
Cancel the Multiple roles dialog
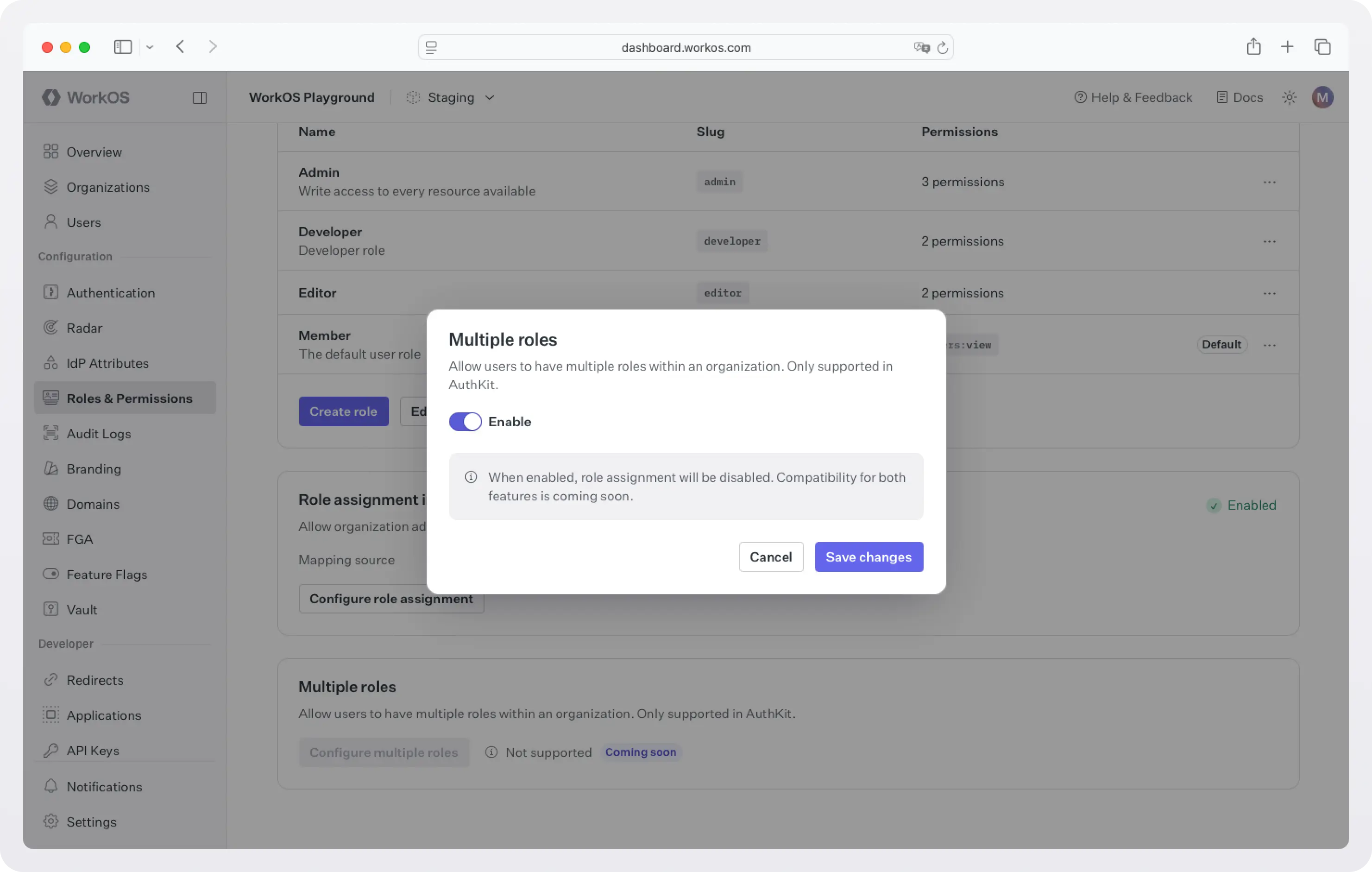click(x=771, y=557)
